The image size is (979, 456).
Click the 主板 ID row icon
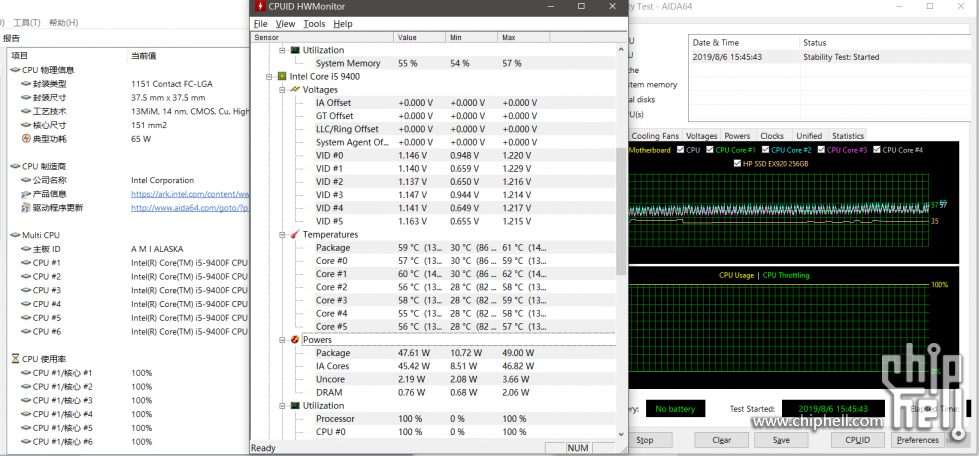point(26,249)
